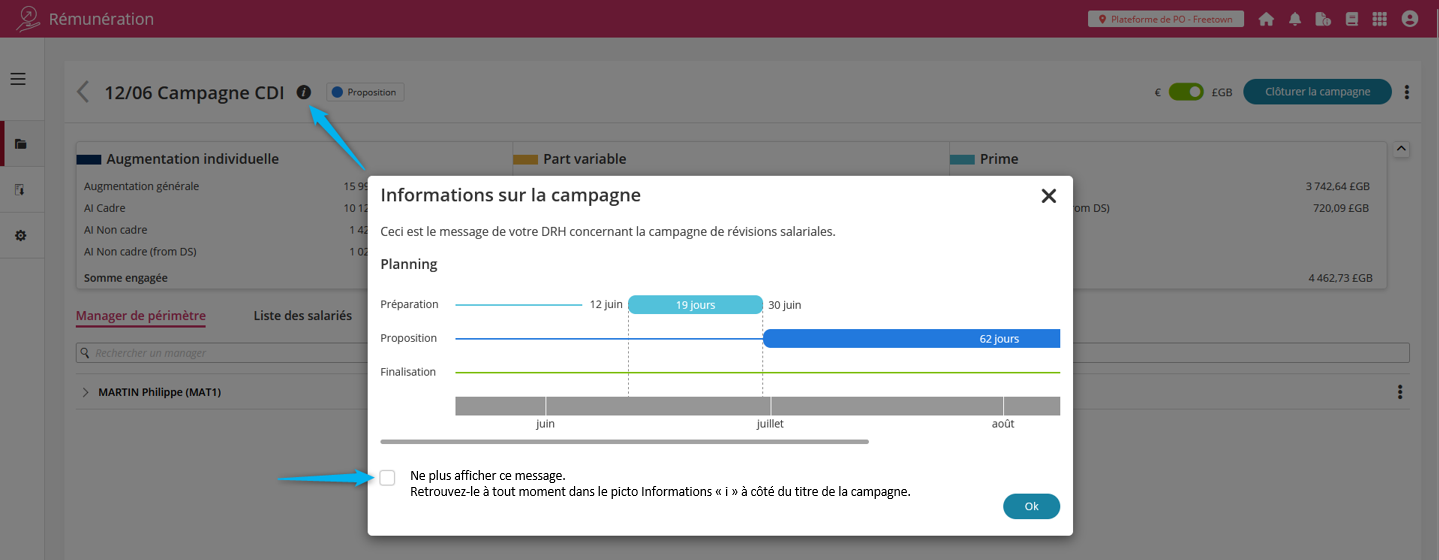Click the document info icon in header
This screenshot has width=1439, height=560.
[x=1323, y=19]
